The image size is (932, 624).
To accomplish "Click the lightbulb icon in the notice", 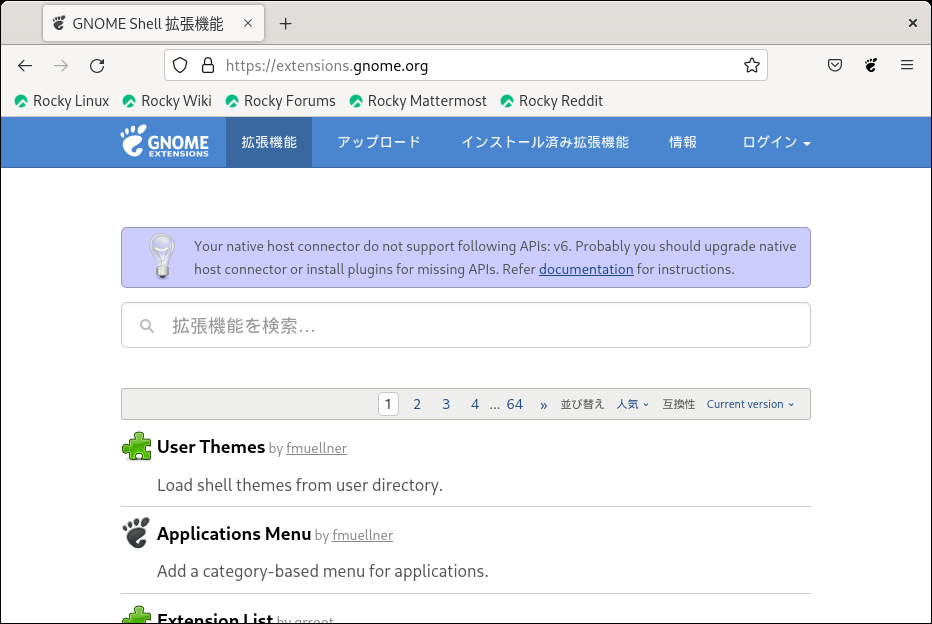I will click(162, 256).
